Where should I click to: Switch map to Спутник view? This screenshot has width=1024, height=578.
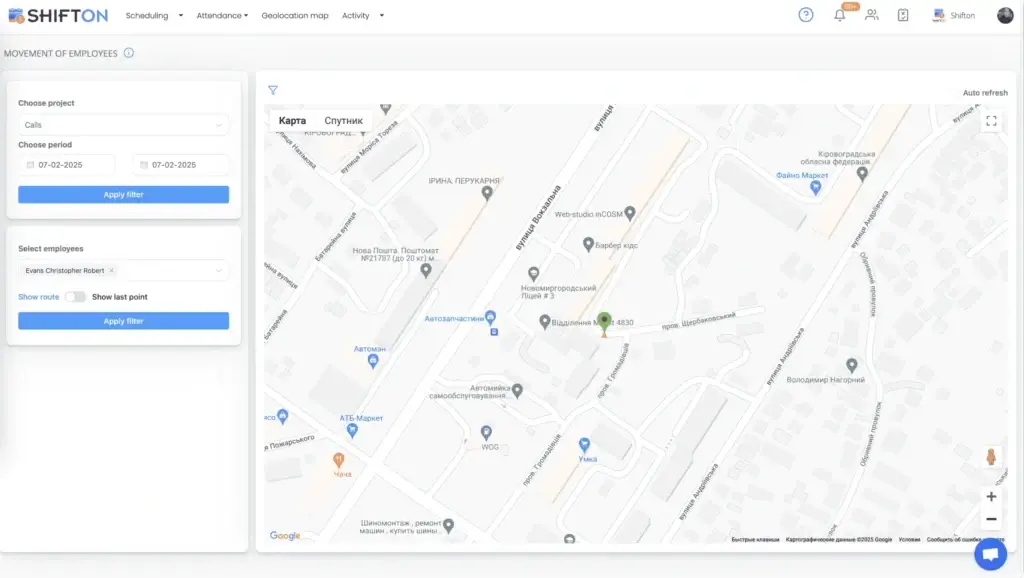[x=343, y=121]
